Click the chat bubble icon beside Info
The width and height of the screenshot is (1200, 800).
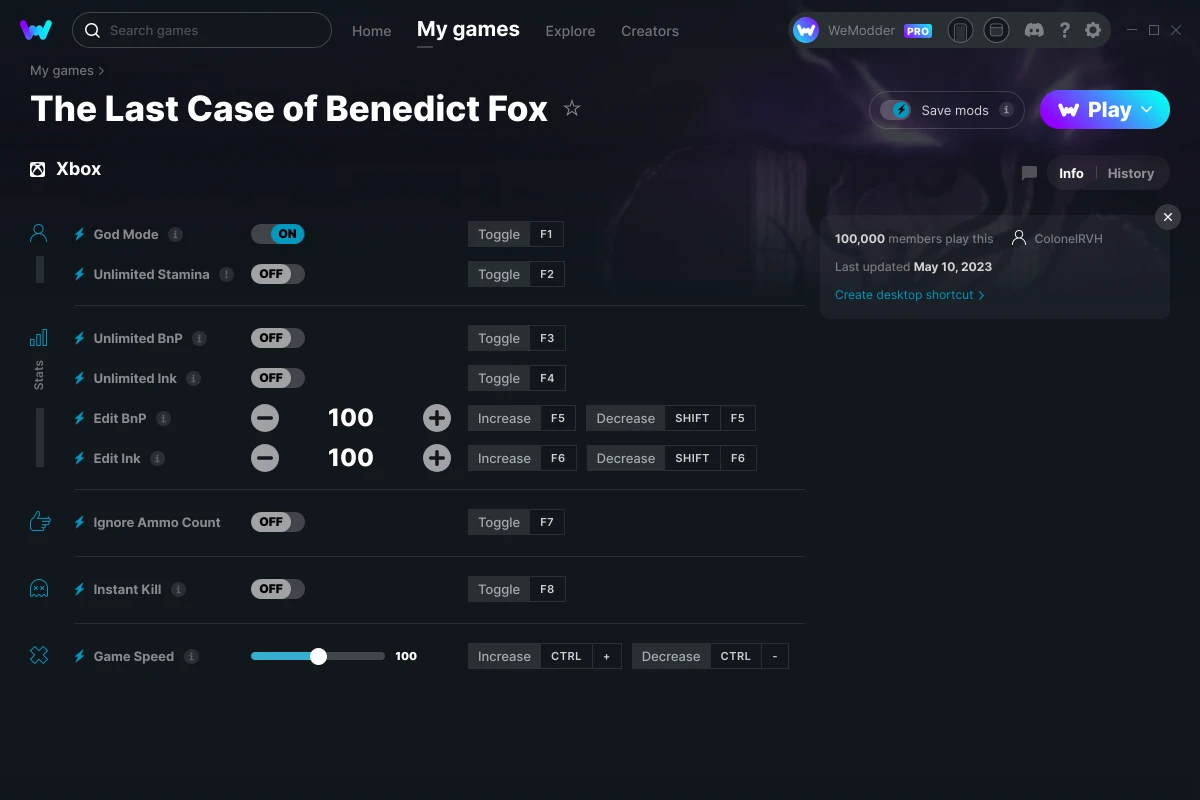tap(1029, 173)
